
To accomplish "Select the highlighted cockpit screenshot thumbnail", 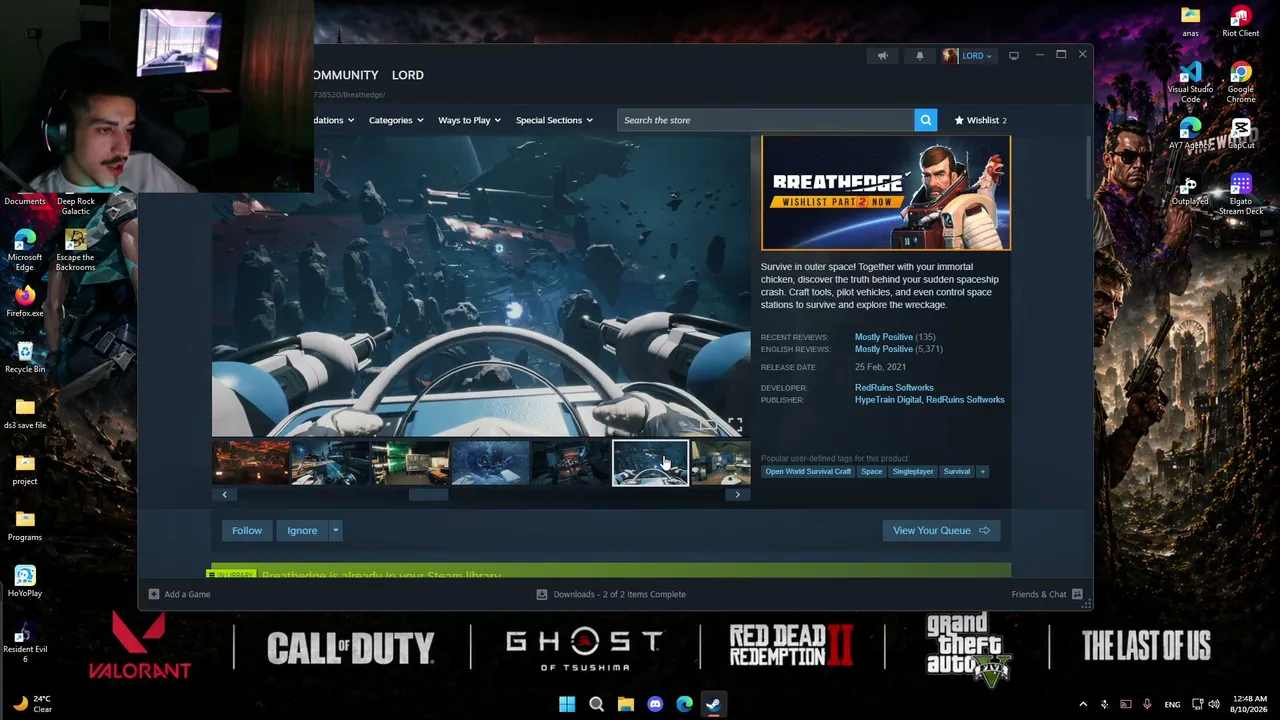I will pyautogui.click(x=650, y=463).
